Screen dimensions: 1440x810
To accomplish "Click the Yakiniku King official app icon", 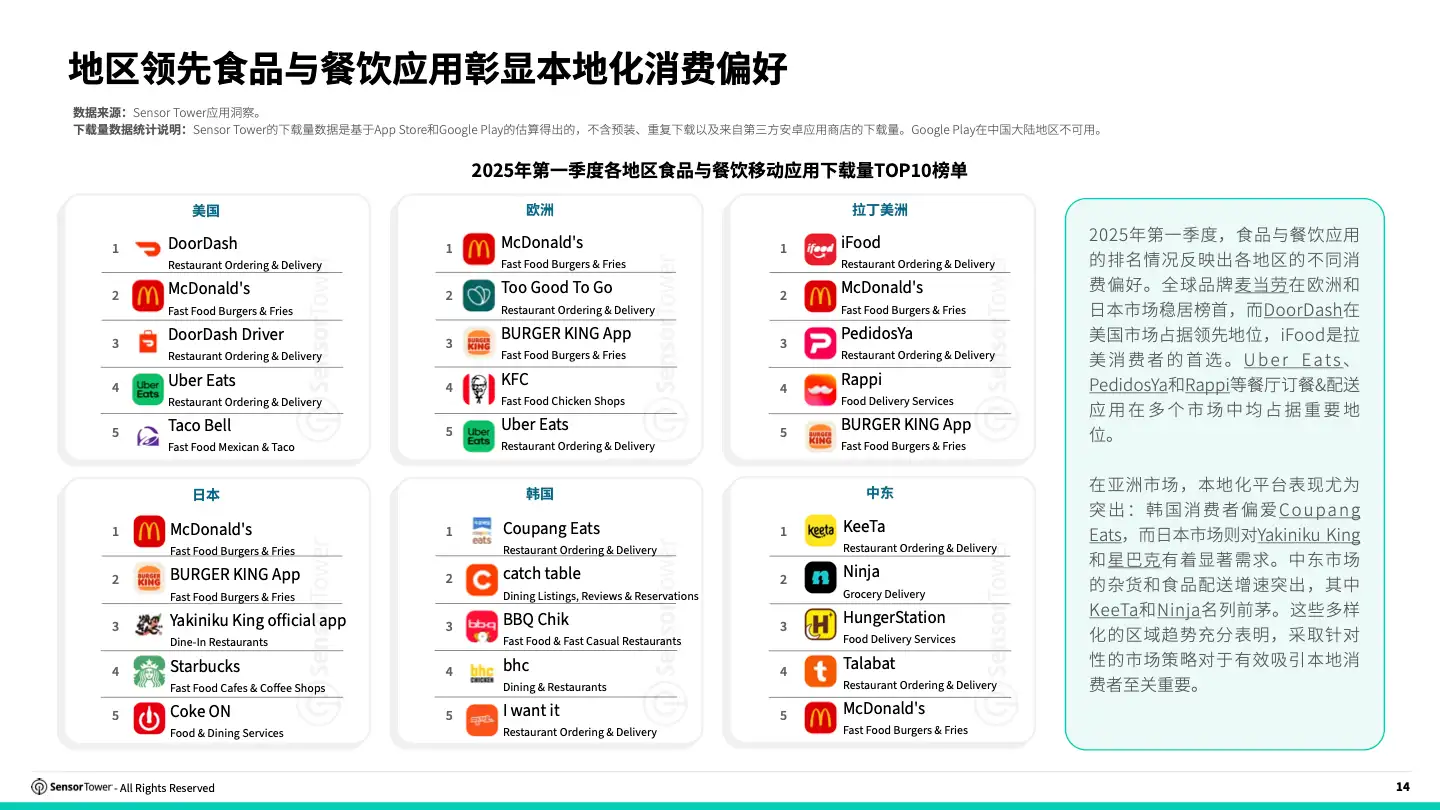I will tap(149, 625).
